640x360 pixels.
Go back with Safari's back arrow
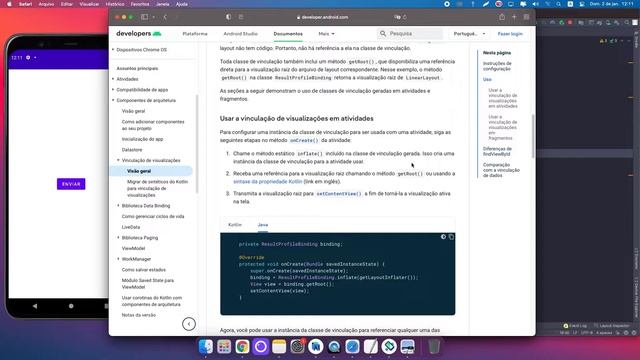165,17
